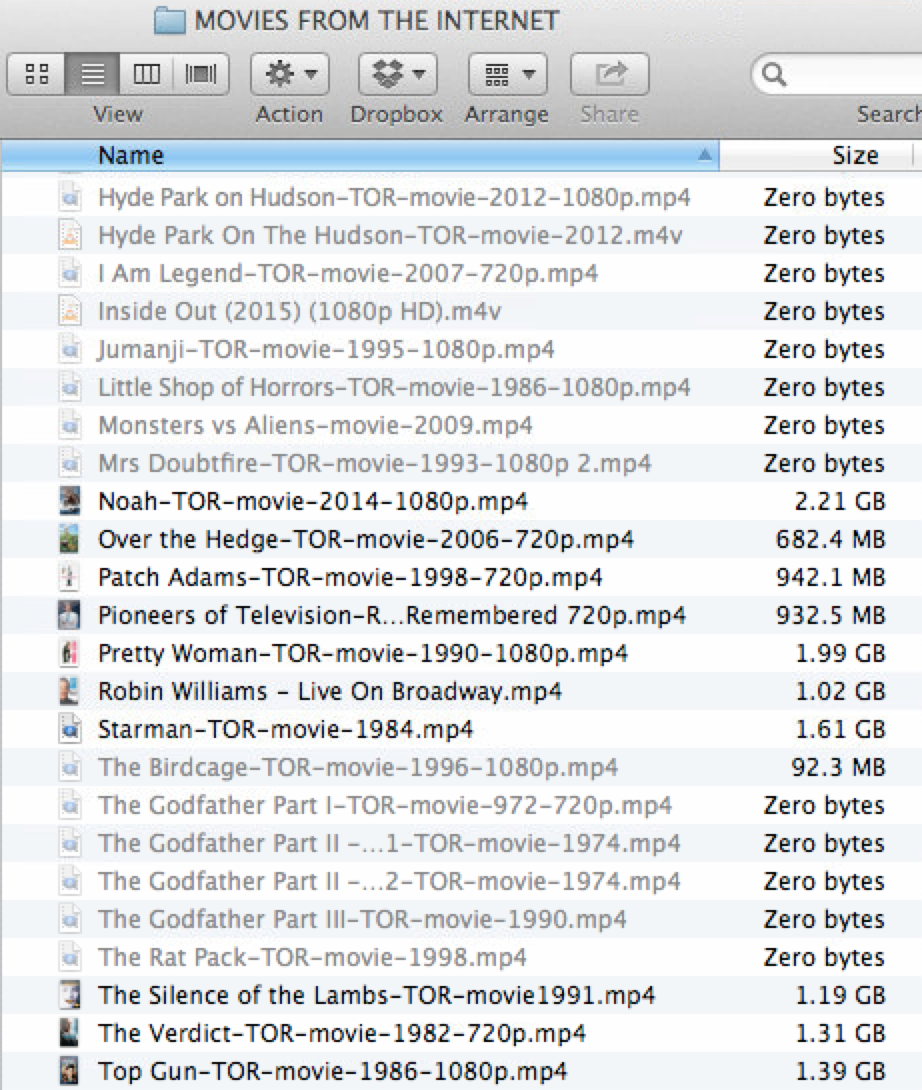This screenshot has width=922, height=1090.
Task: Select the Pioneers of Television file icon
Action: click(x=70, y=615)
